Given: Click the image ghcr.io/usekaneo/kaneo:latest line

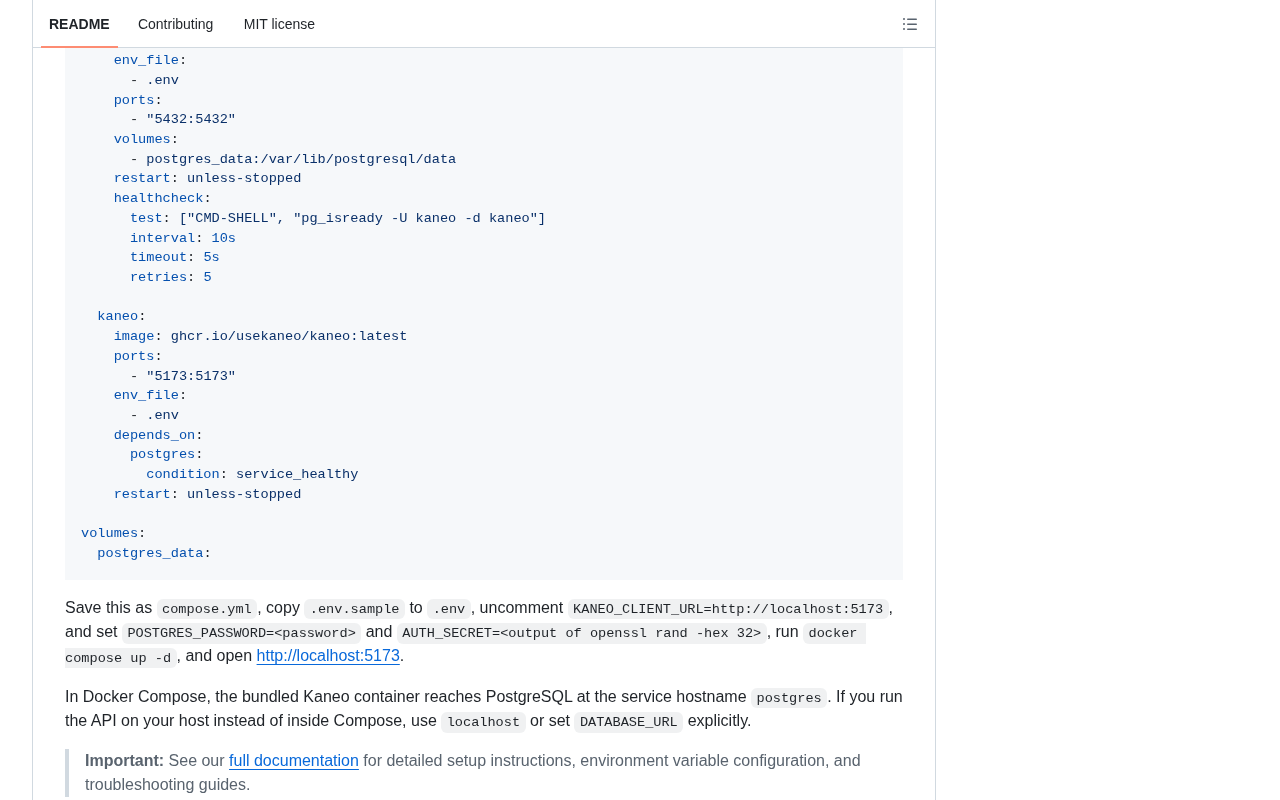Looking at the screenshot, I should pyautogui.click(x=260, y=337).
